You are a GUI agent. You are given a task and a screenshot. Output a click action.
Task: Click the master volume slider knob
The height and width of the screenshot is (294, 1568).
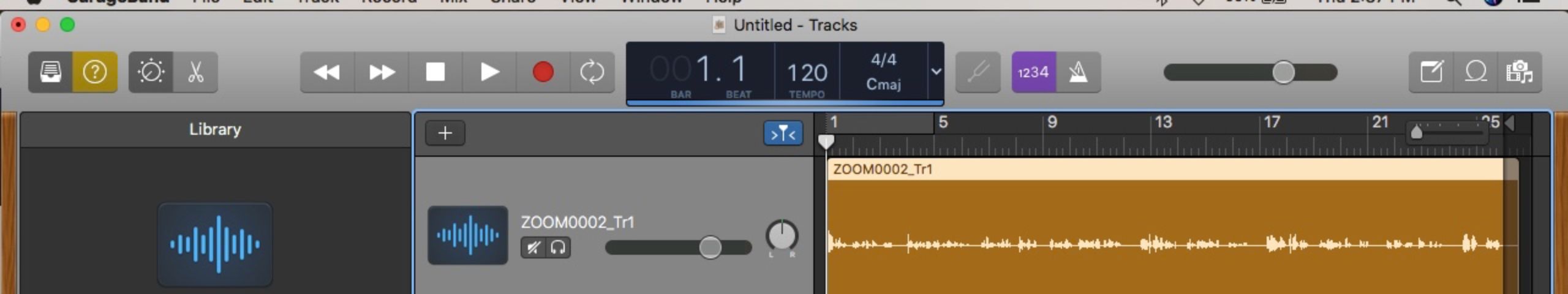[1283, 72]
